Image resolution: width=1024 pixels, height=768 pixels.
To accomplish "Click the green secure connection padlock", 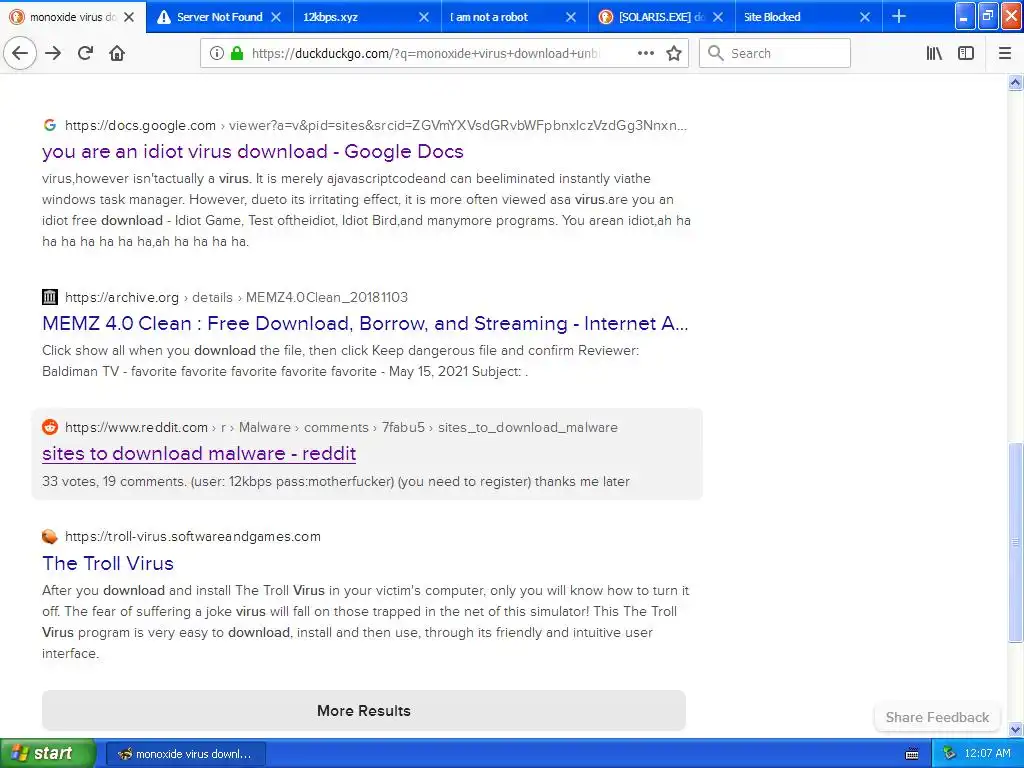I will pos(237,53).
